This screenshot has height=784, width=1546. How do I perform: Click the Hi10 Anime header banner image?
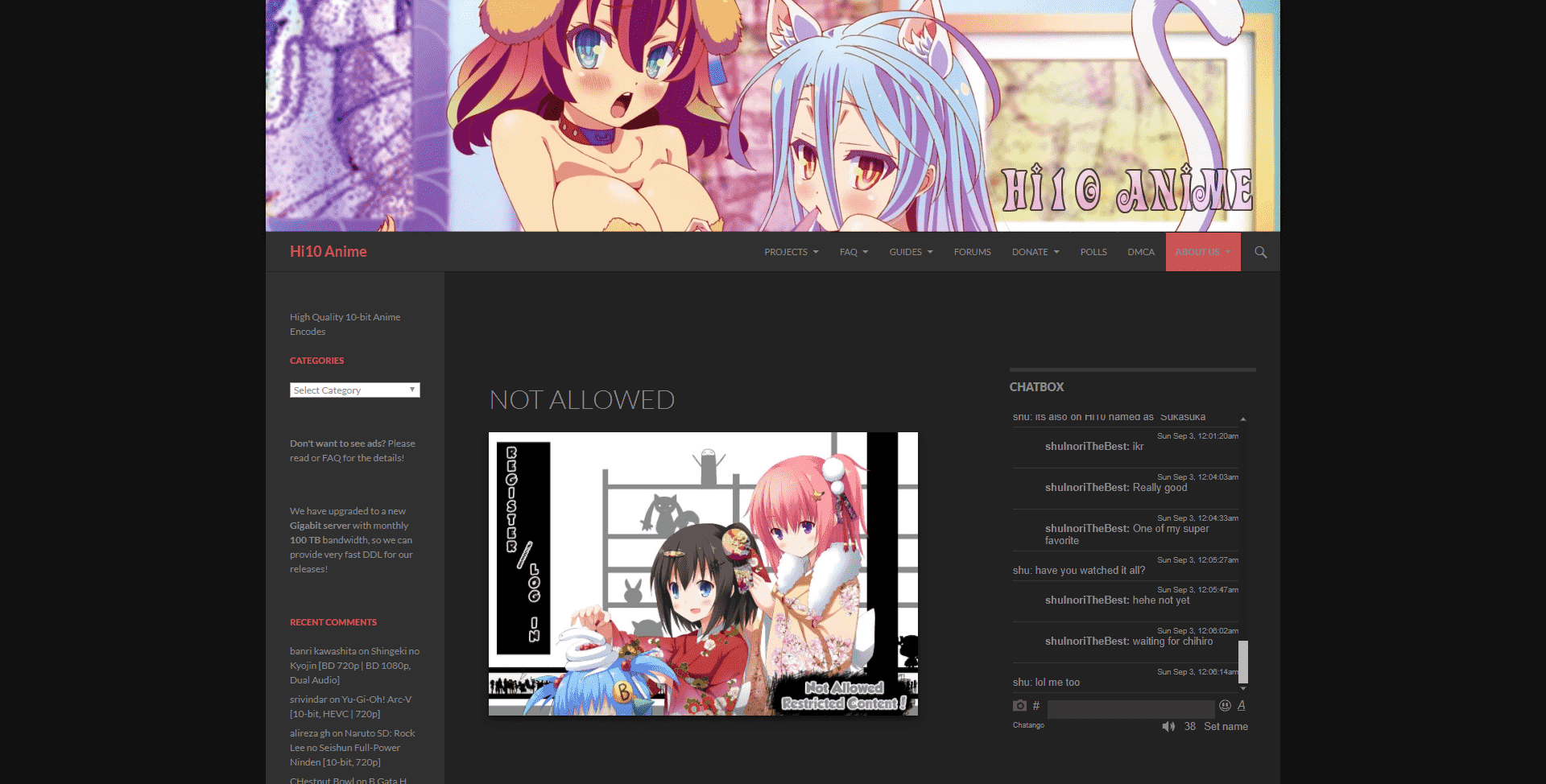(x=773, y=116)
